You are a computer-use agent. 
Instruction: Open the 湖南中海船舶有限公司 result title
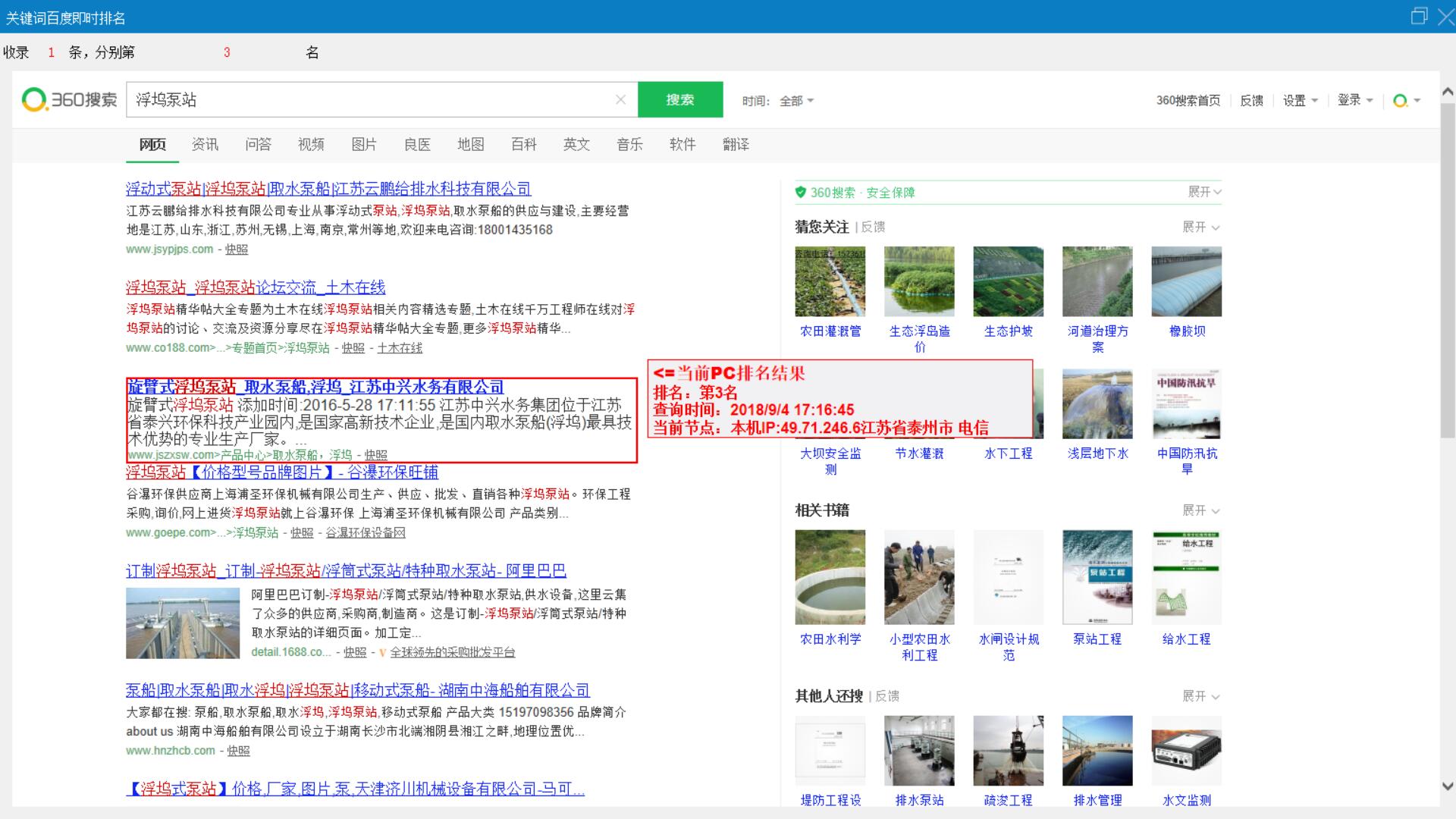[x=358, y=690]
